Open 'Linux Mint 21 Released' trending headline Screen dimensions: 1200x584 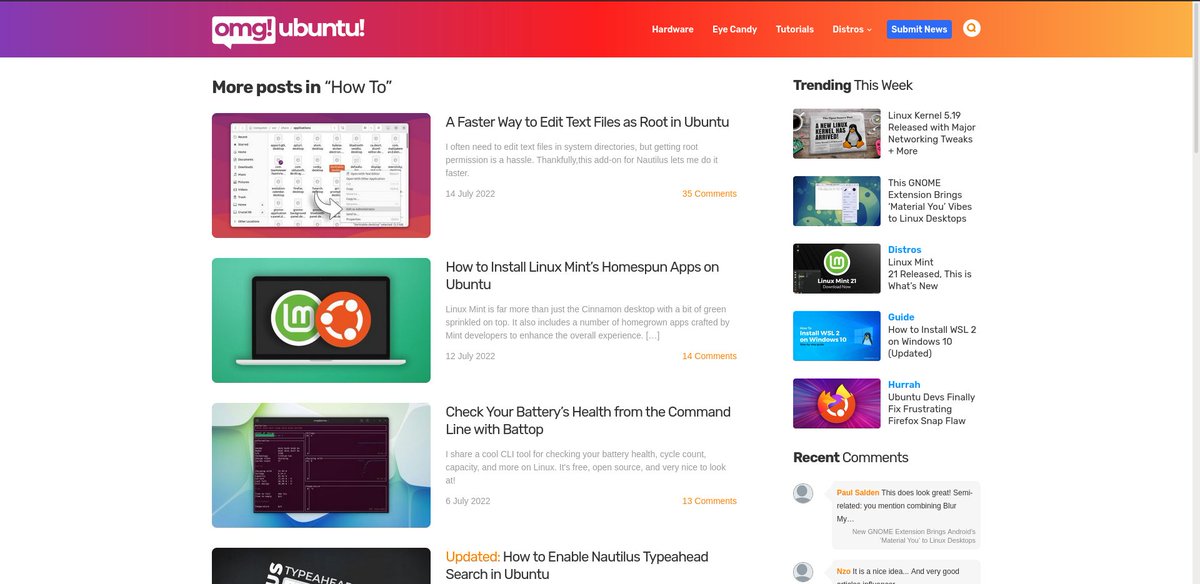tap(930, 274)
